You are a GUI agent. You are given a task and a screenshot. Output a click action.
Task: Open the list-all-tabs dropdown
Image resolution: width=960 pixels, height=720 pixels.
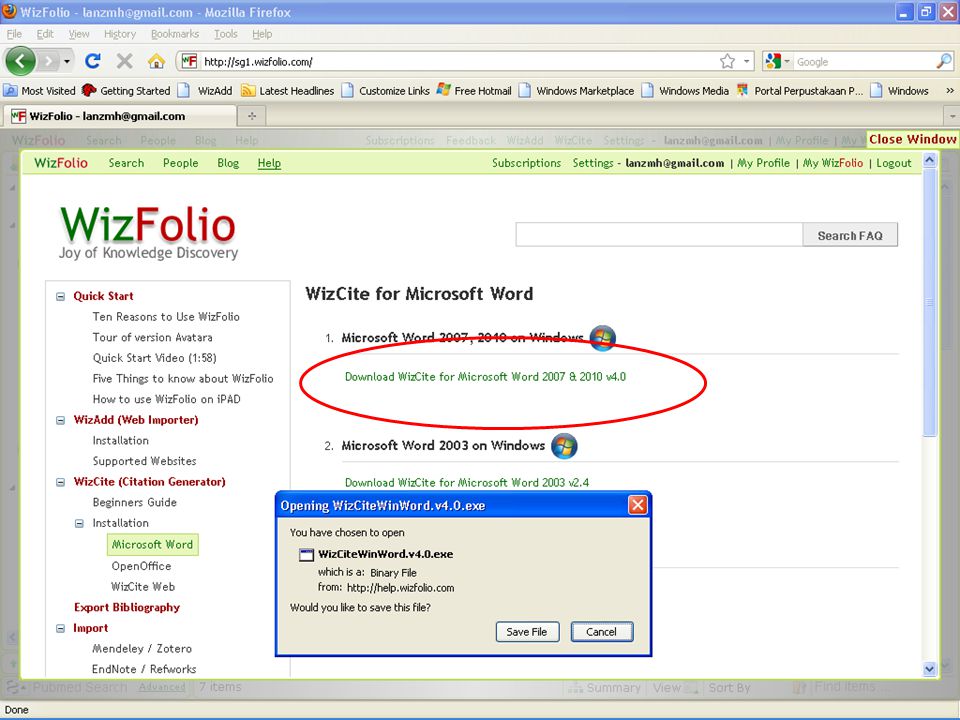point(952,116)
